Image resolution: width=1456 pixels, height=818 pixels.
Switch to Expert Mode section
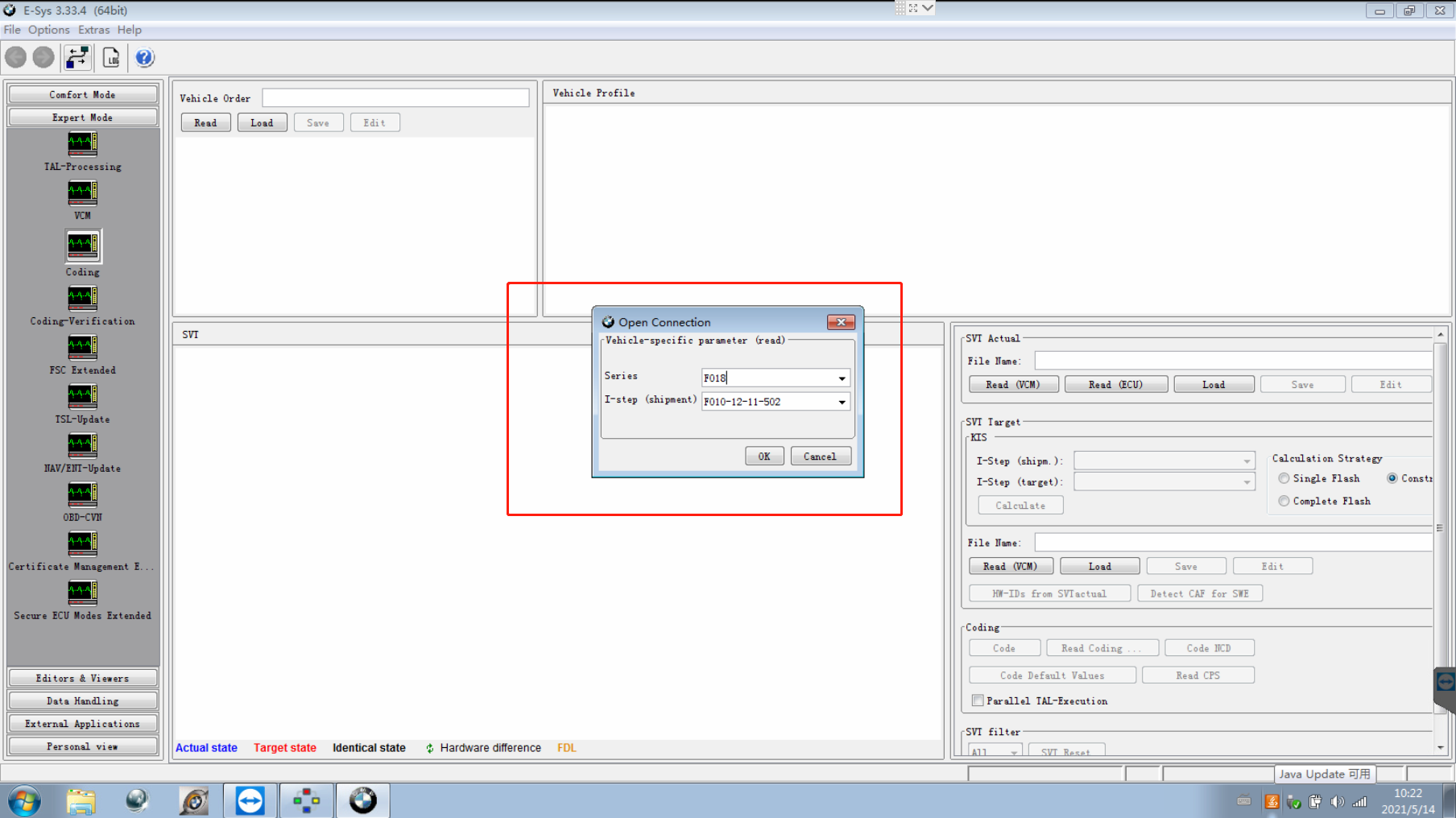click(x=82, y=117)
